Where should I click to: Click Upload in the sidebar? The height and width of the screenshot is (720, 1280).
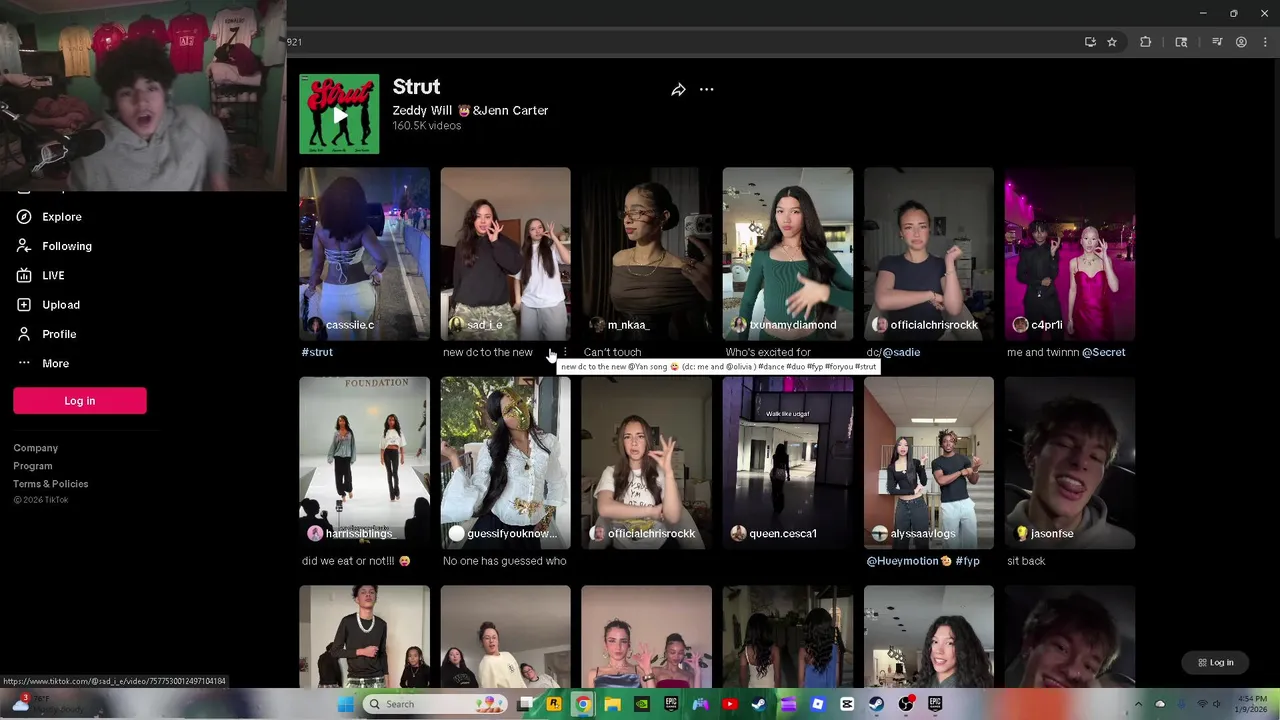click(61, 305)
